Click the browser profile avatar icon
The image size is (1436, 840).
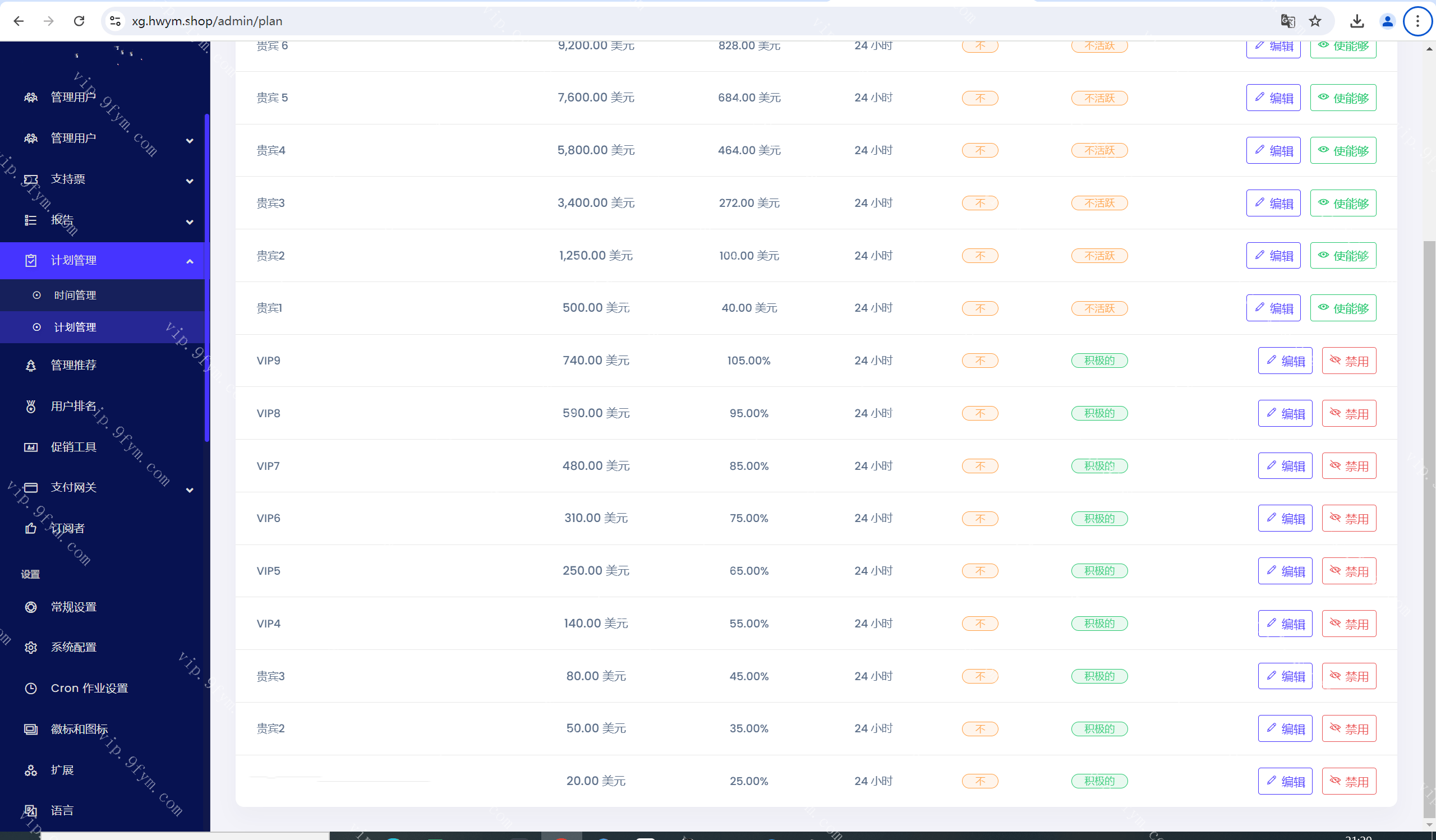[x=1387, y=21]
